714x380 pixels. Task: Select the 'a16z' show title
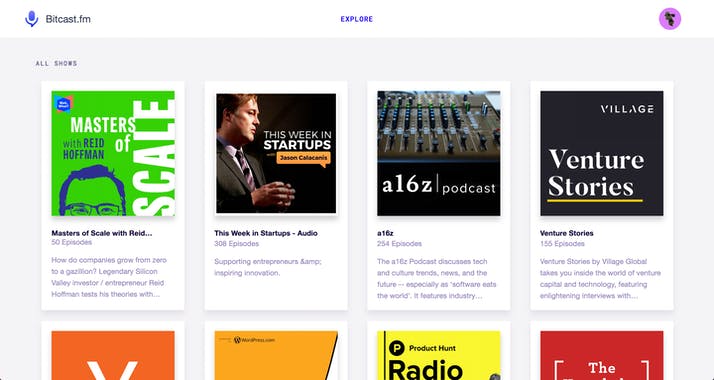click(385, 233)
